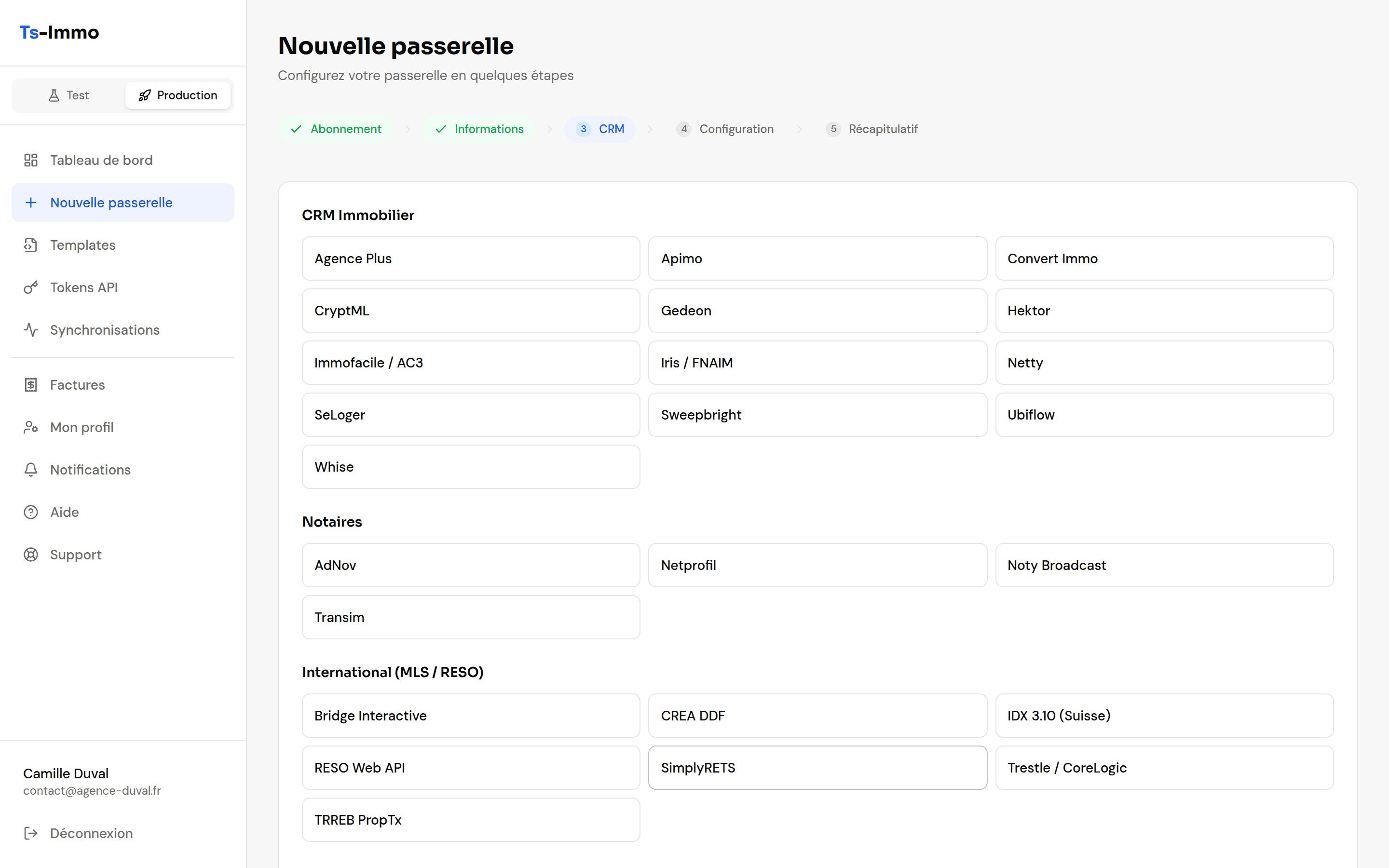Go back to the Abonnement step

click(336, 129)
